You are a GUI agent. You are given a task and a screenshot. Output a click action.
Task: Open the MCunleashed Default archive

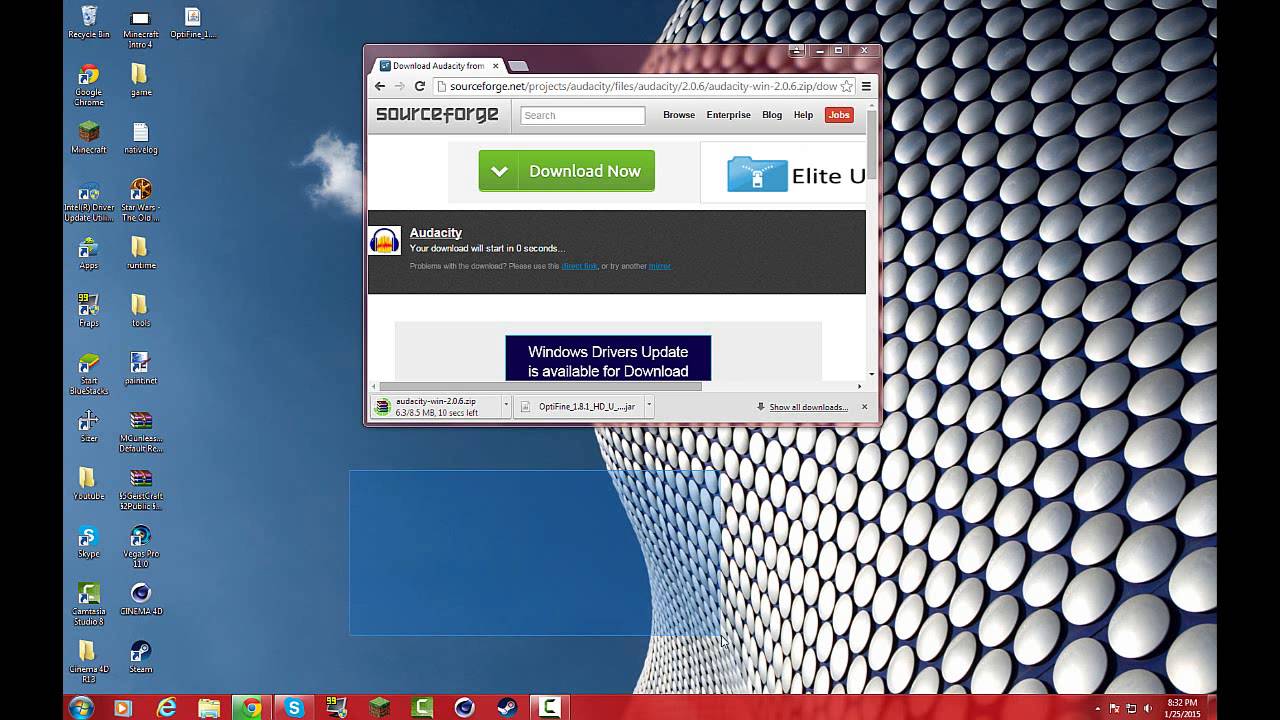pos(141,431)
